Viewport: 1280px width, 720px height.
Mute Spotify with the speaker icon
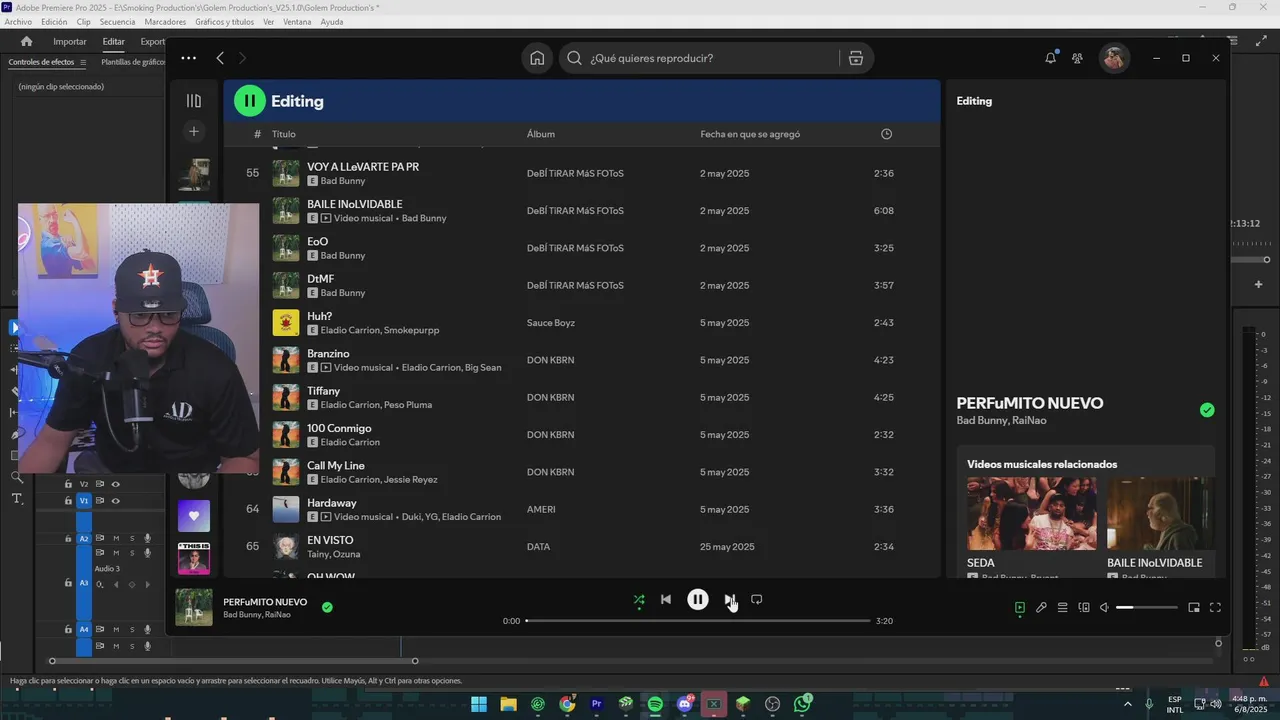1104,607
